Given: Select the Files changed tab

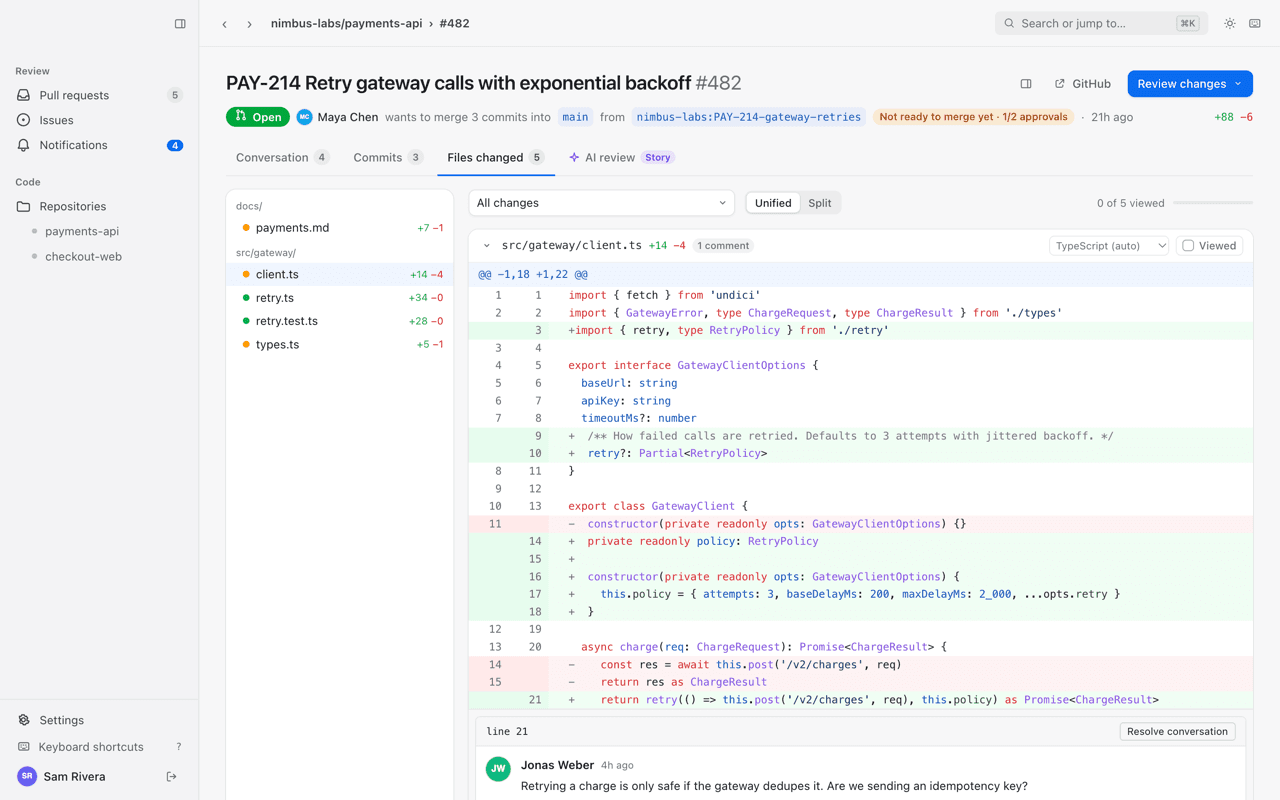Looking at the screenshot, I should (496, 158).
